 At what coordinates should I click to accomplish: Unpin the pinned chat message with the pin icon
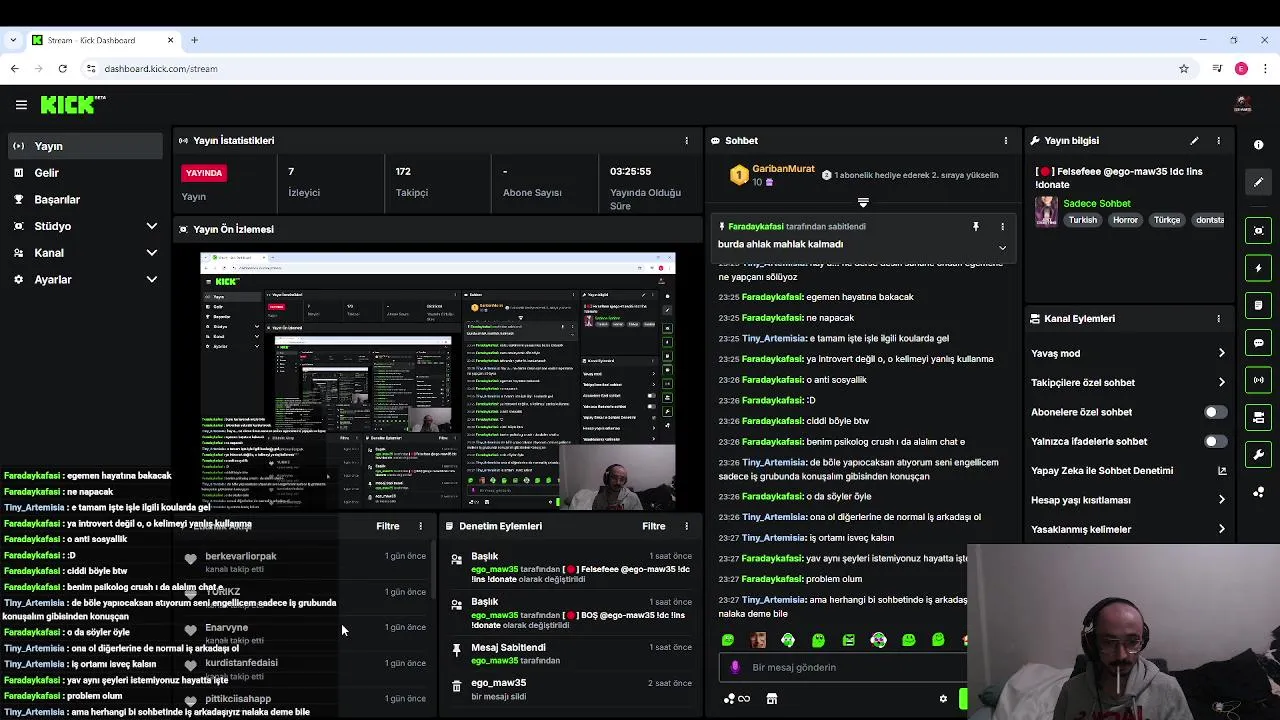point(976,227)
